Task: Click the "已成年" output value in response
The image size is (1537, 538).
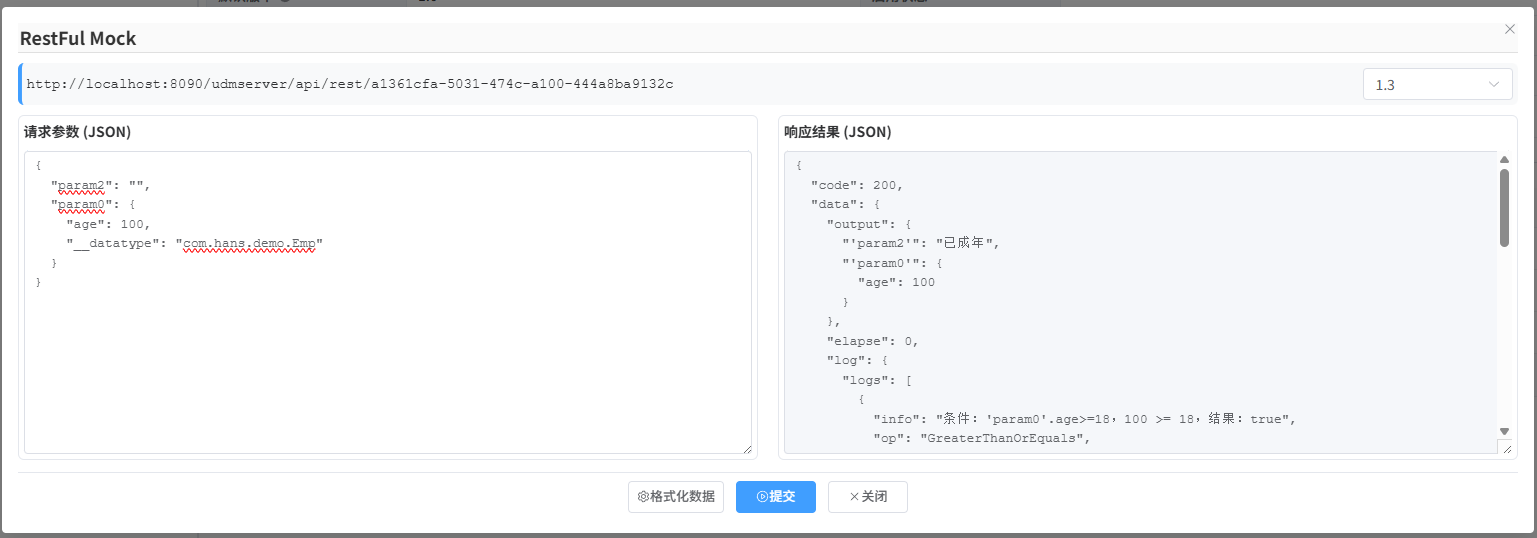Action: tap(963, 243)
